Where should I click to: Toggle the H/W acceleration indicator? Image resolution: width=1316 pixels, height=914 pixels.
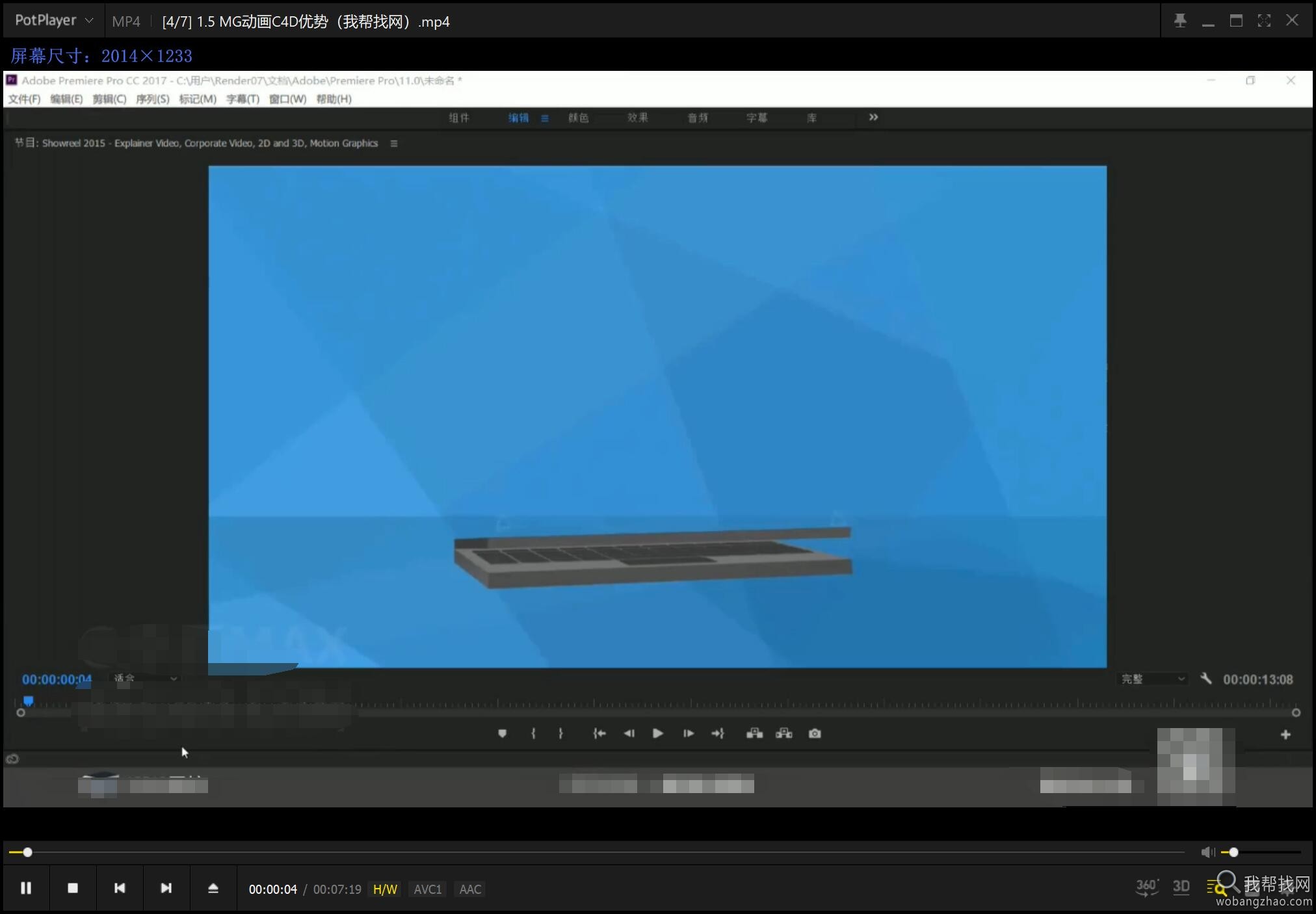click(385, 889)
